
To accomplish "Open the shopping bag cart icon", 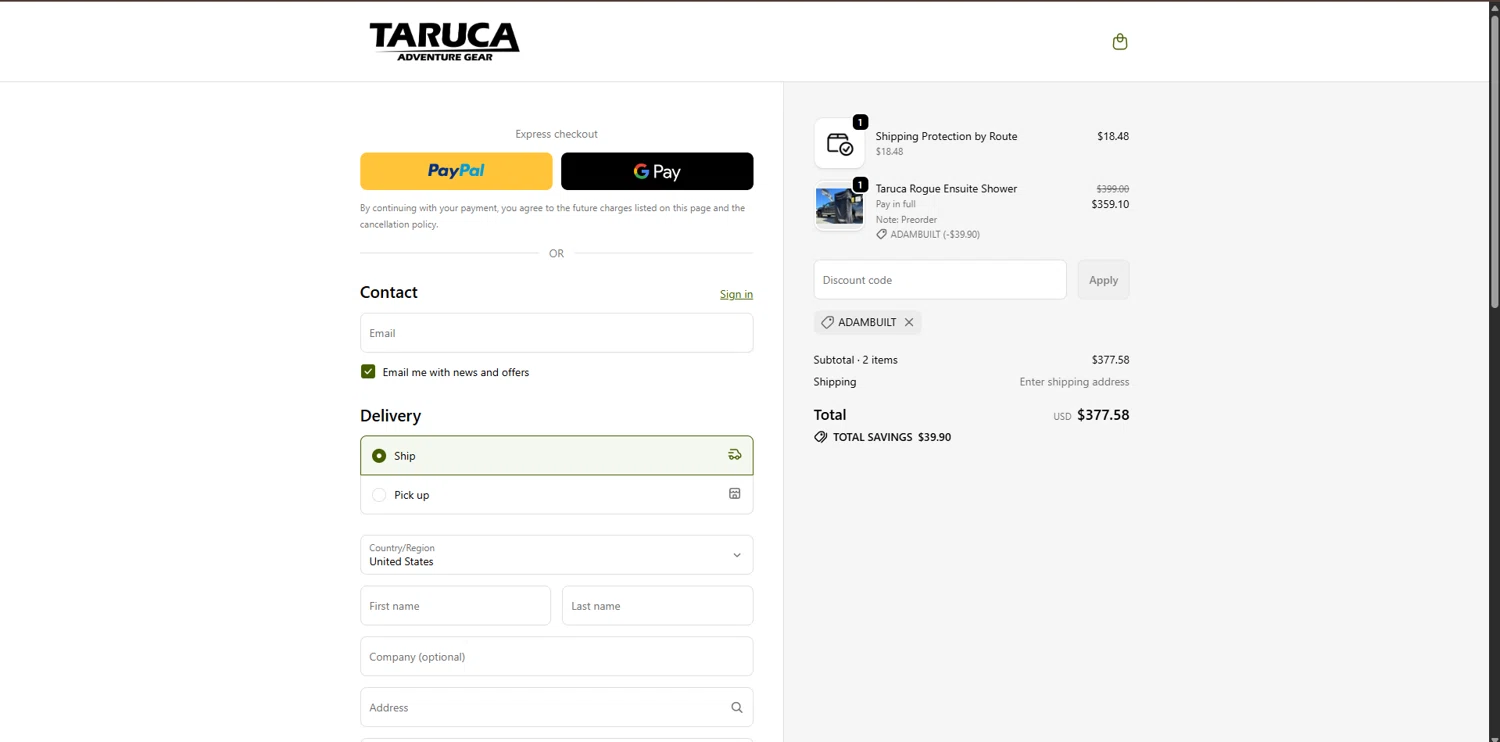I will pos(1120,41).
